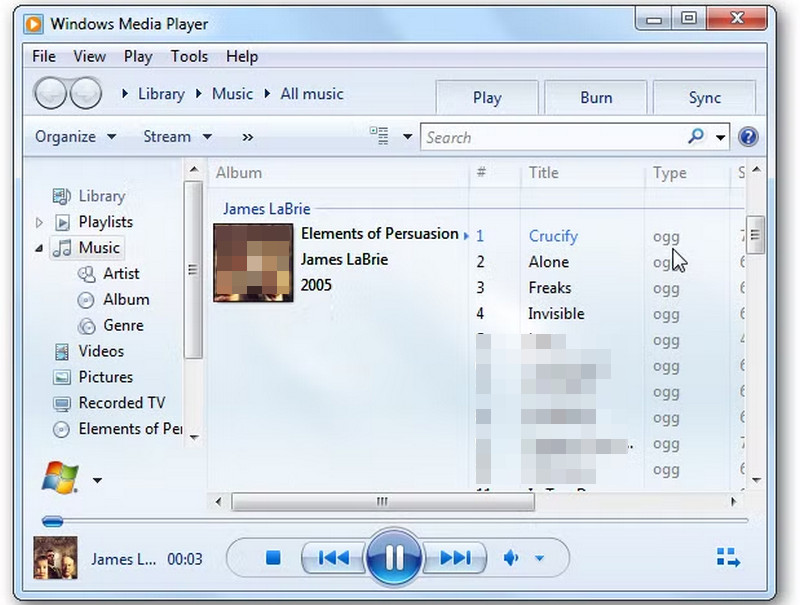
Task: Click the seek bar slider handle
Action: (53, 521)
